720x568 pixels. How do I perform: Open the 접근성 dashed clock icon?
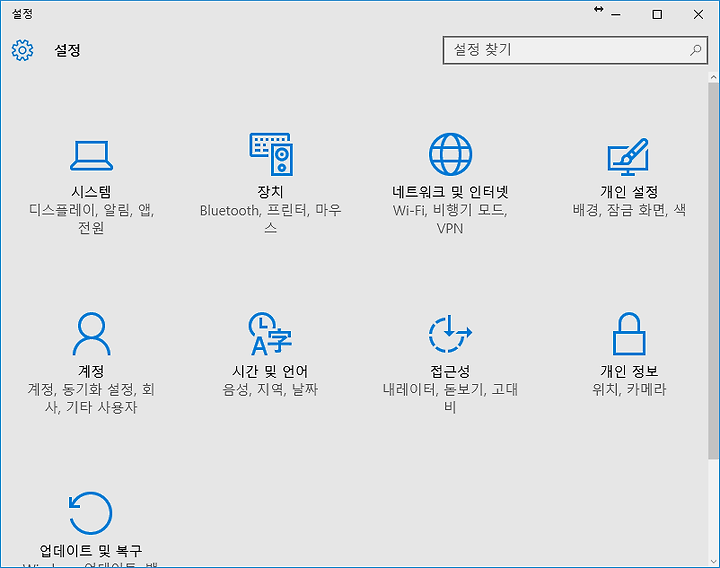tap(450, 334)
